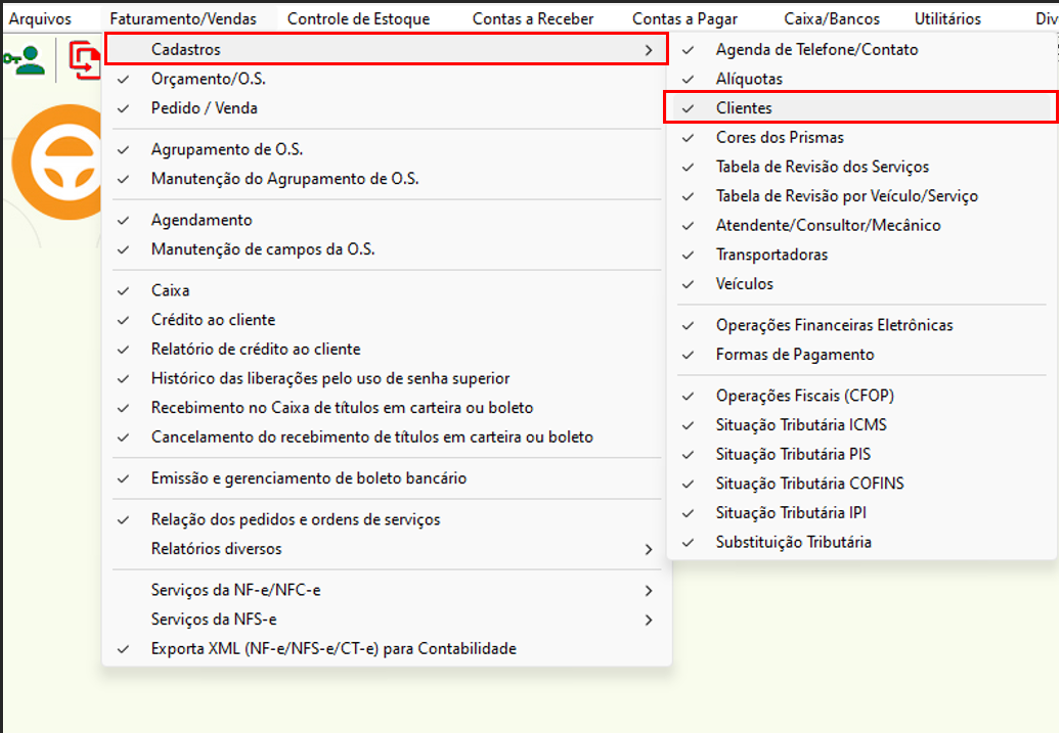Select Alíquotas in Cadastros submenu
This screenshot has height=733, width=1059.
tap(861, 79)
